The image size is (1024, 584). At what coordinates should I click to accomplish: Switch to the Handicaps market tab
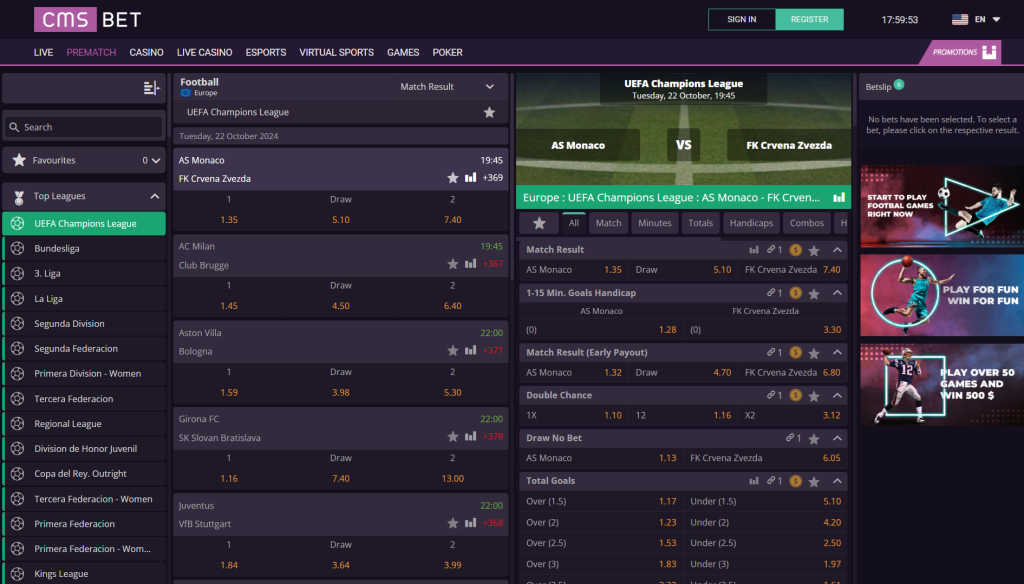(750, 223)
